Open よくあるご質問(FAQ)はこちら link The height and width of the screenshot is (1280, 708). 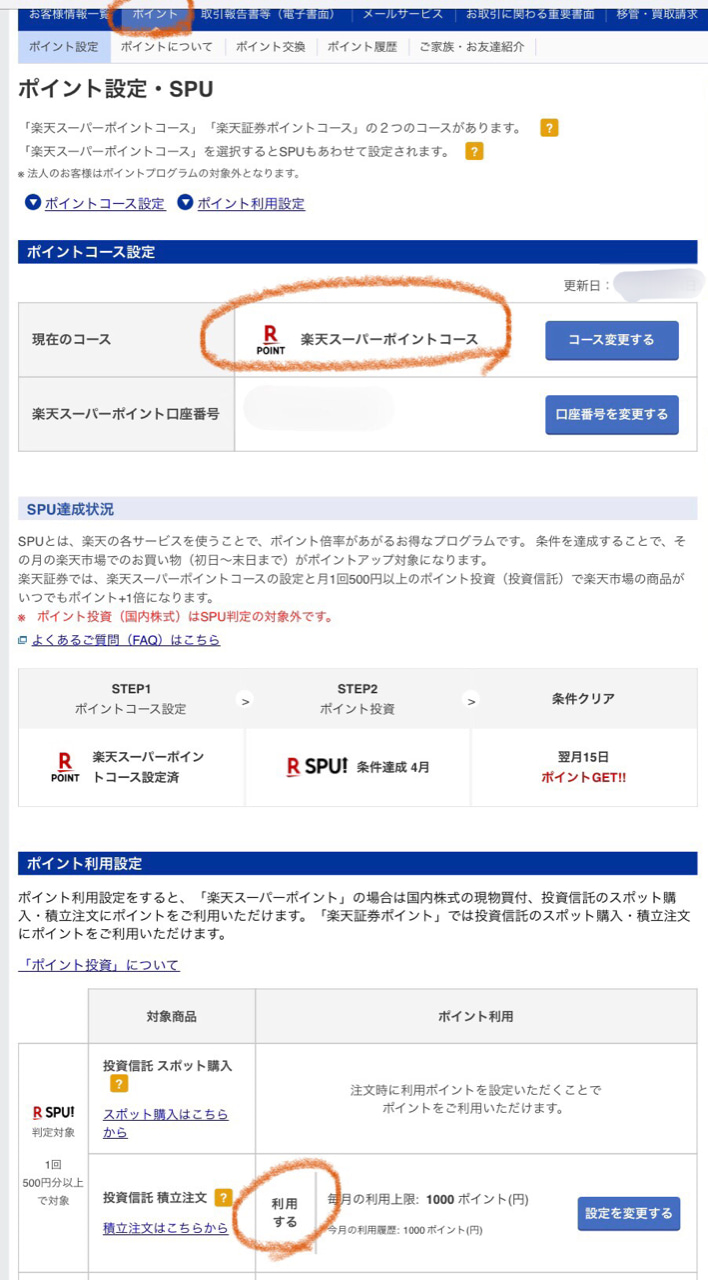click(x=126, y=640)
